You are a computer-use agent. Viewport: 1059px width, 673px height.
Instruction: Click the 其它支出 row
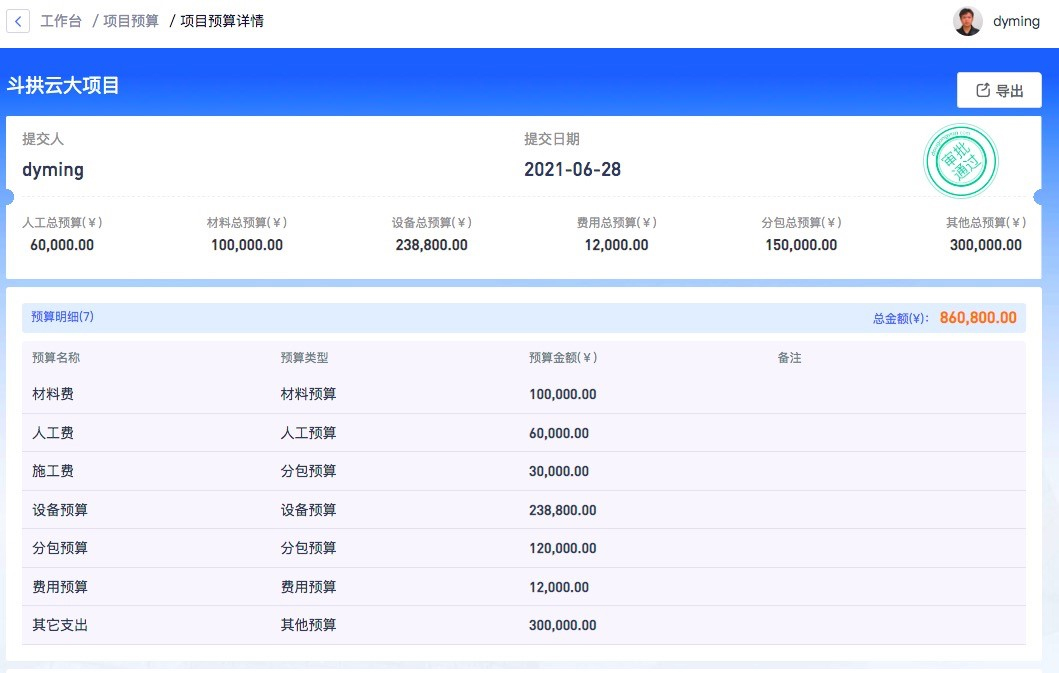coord(60,625)
